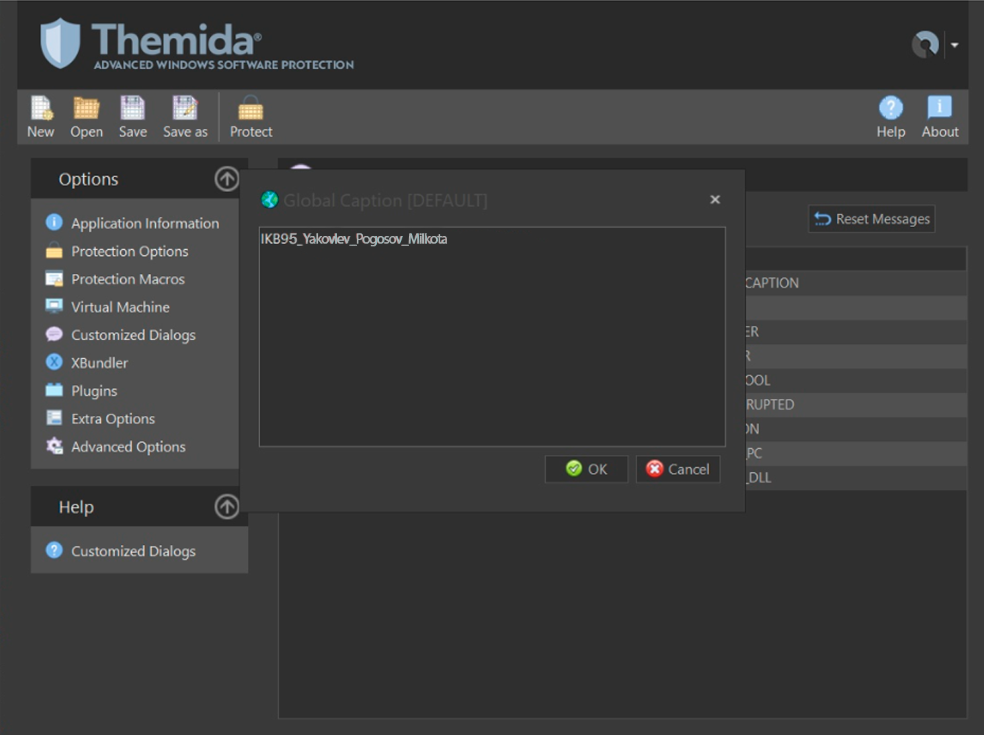Collapse the Help panel with its arrow
Image resolution: width=984 pixels, height=735 pixels.
(227, 507)
